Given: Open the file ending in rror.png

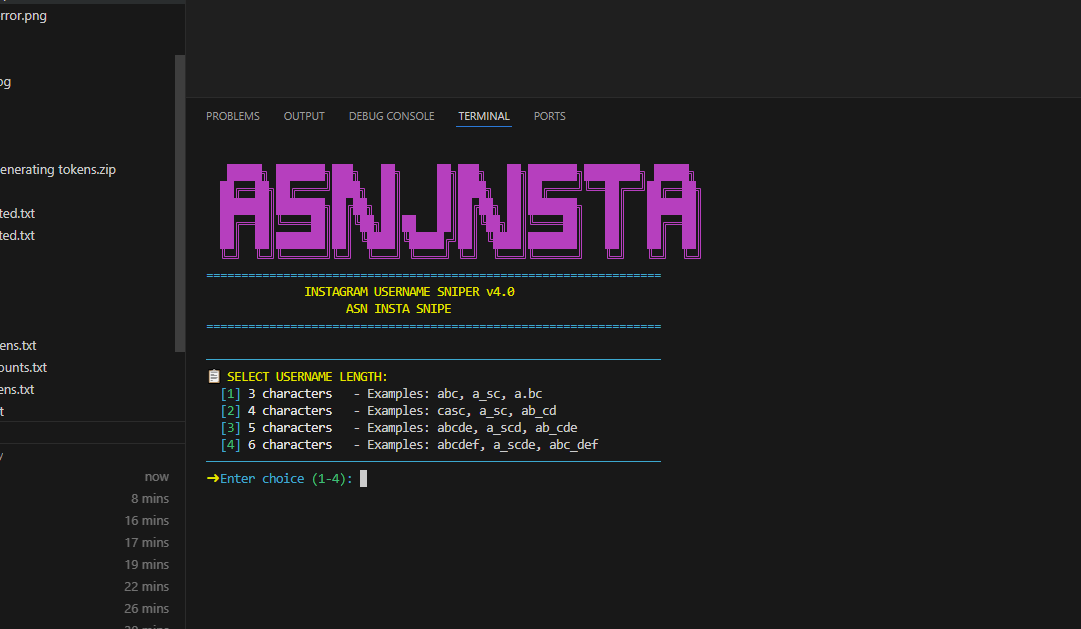Looking at the screenshot, I should [23, 15].
